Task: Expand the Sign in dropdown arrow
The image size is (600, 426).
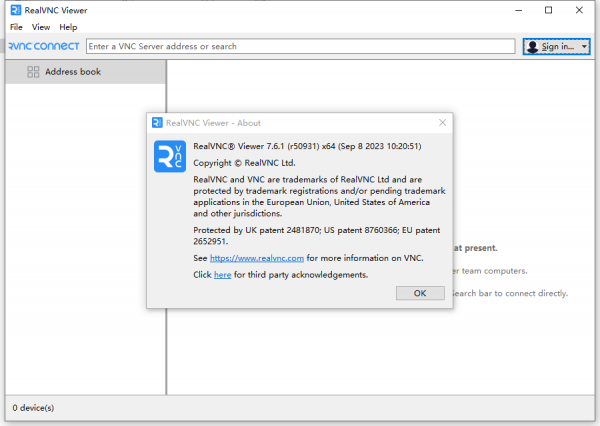Action: (584, 47)
